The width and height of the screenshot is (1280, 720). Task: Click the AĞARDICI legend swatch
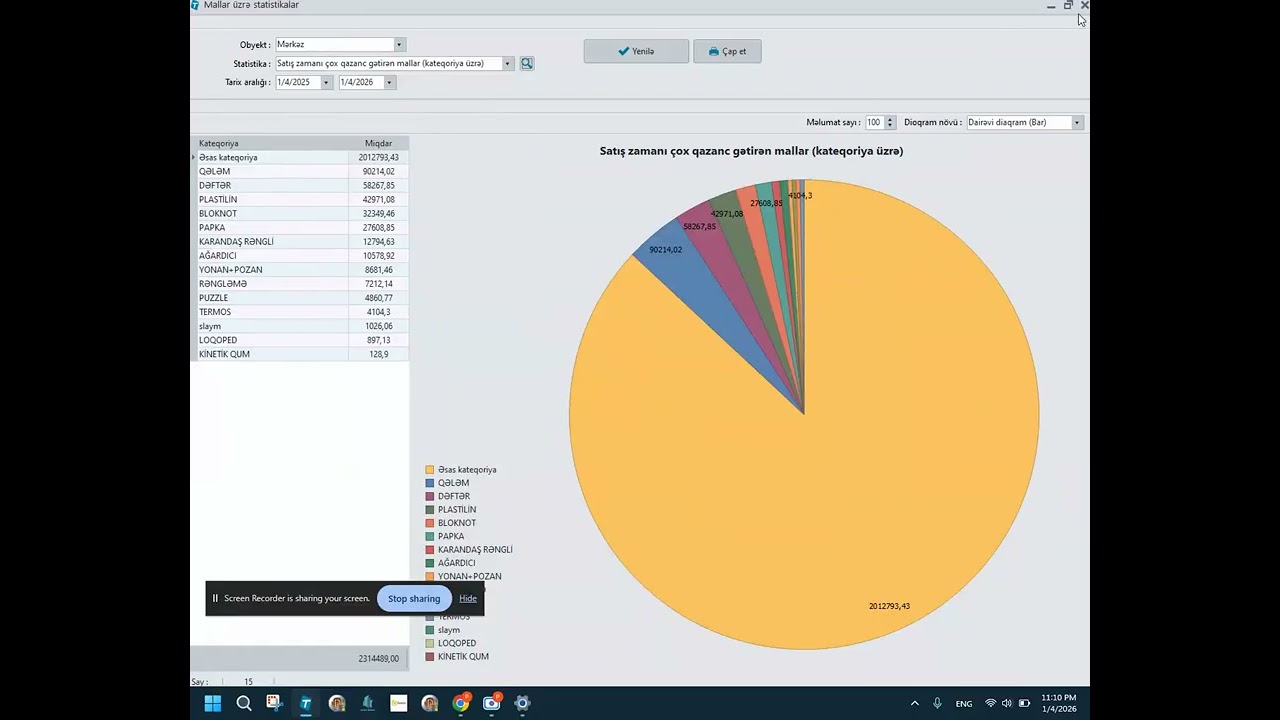click(430, 563)
